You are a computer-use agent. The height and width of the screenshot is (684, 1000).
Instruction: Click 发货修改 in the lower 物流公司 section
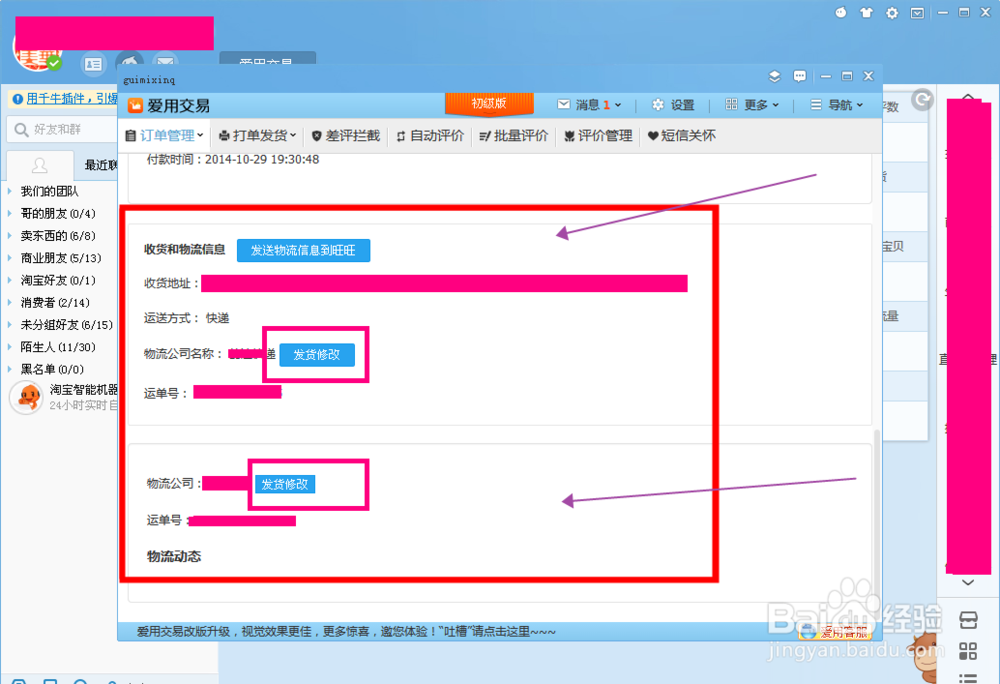coord(284,484)
